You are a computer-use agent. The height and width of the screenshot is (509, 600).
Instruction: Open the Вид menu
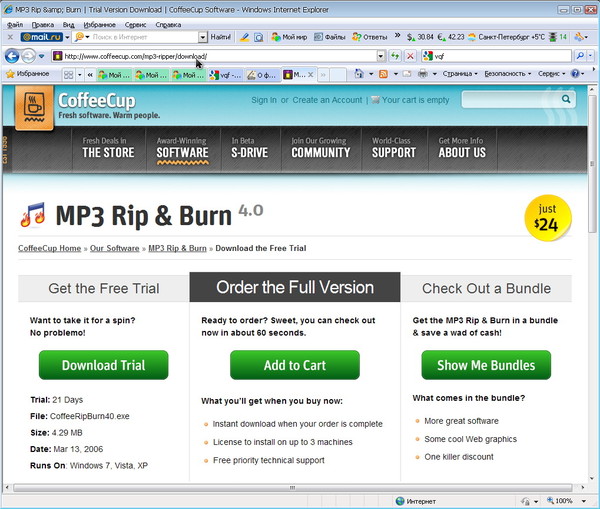tap(68, 24)
